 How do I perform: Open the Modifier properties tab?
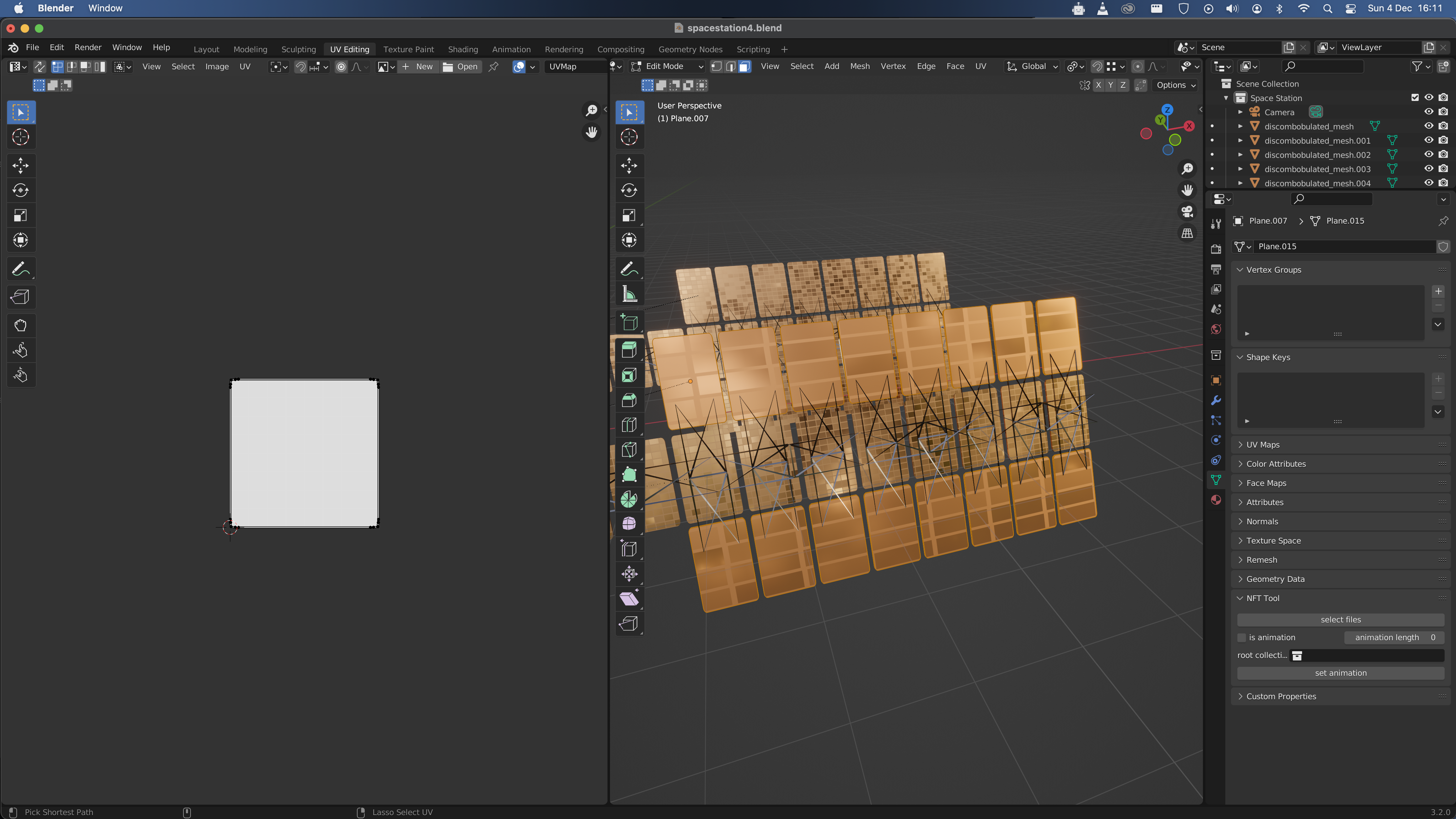click(x=1216, y=400)
